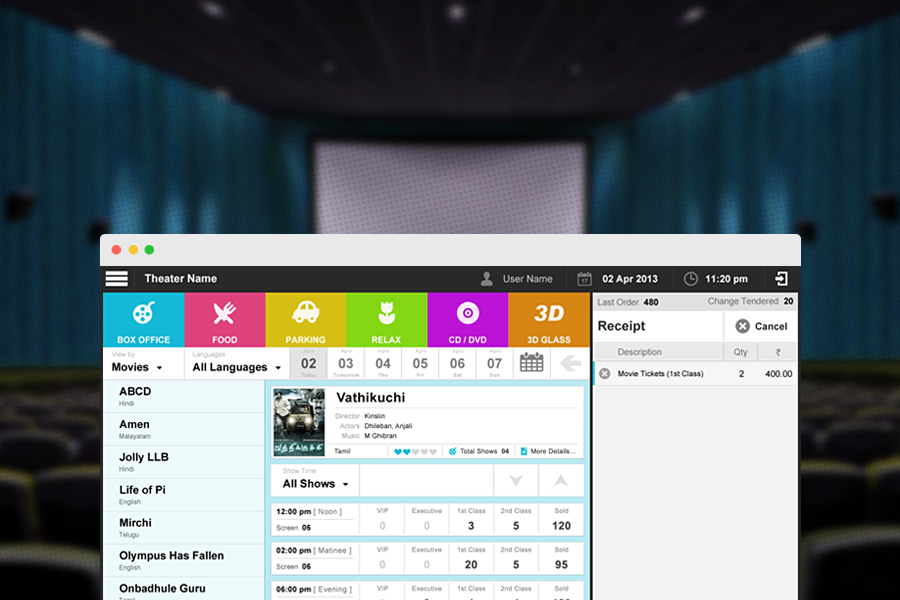Open the calendar grid date picker
This screenshot has width=900, height=600.
(532, 363)
